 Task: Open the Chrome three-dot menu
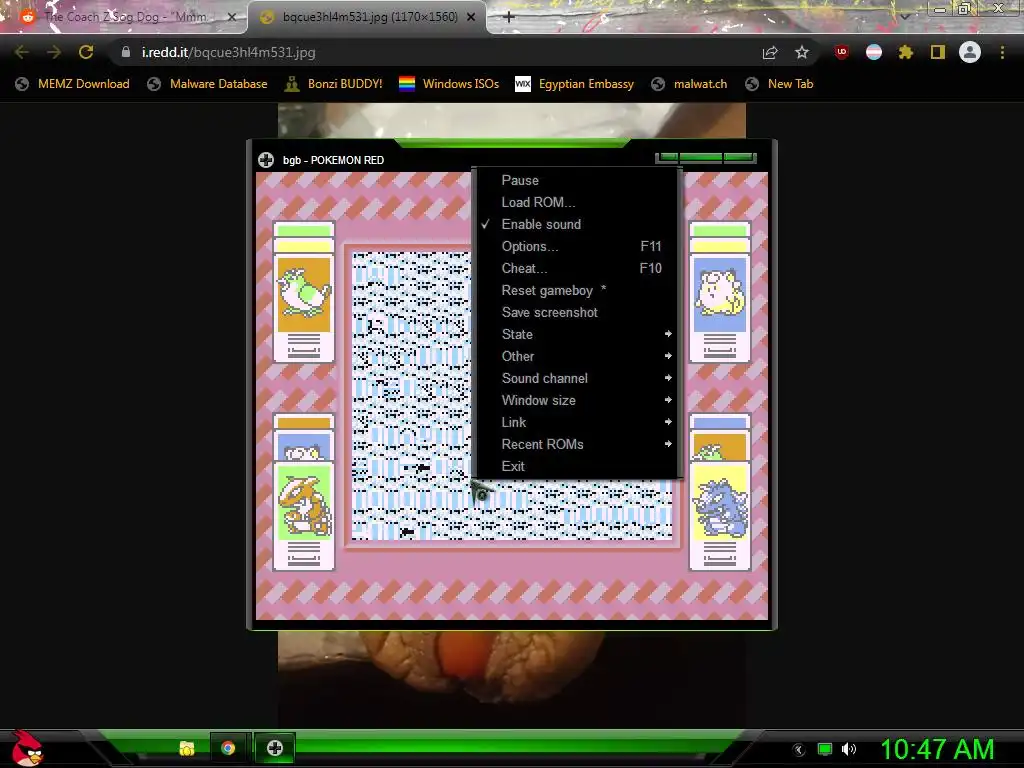coord(1002,52)
